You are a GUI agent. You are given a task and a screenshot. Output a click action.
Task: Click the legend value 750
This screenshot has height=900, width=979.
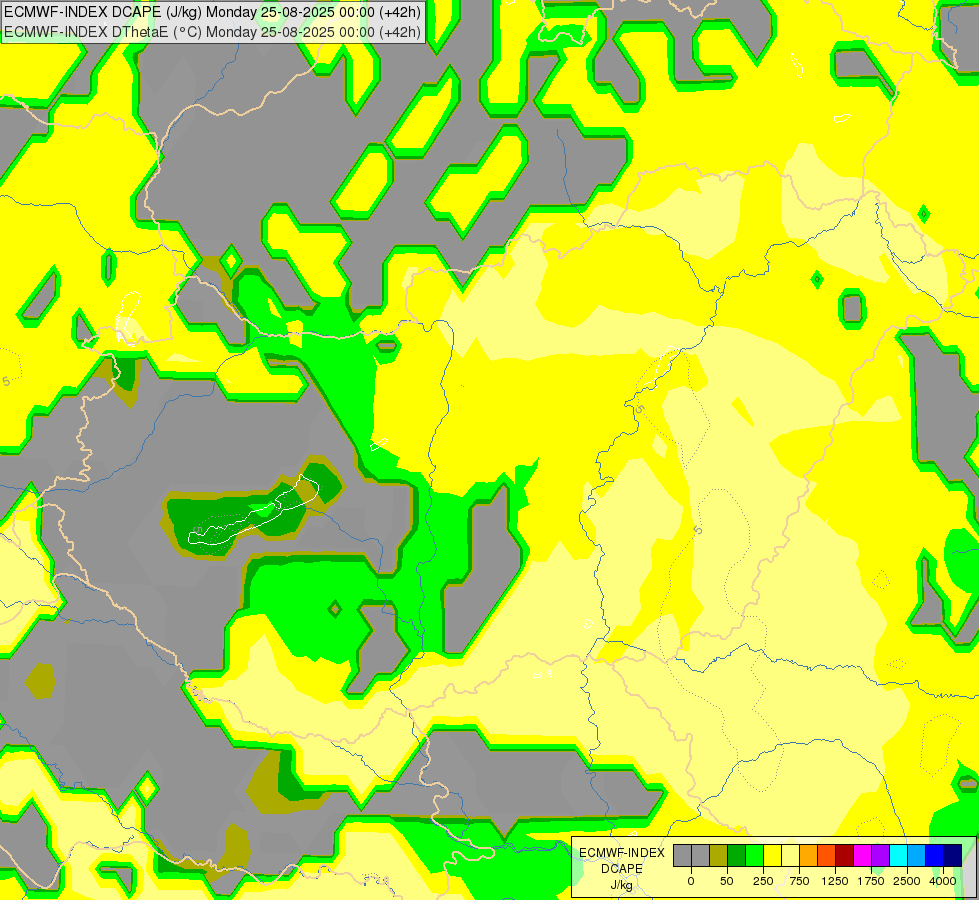[x=799, y=881]
